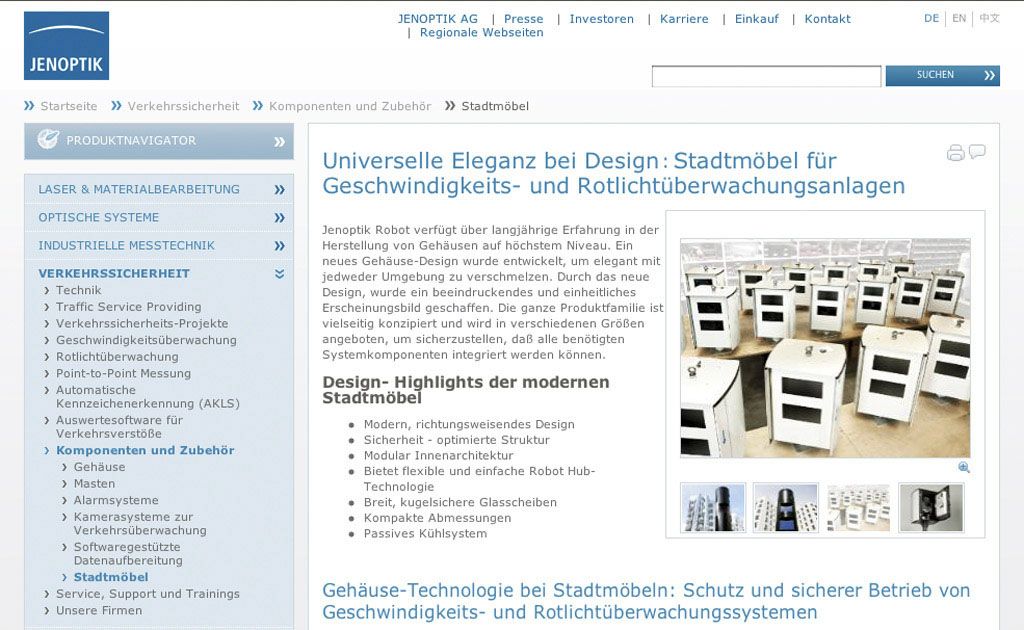Switch language to Chinese
Image resolution: width=1024 pixels, height=630 pixels.
tap(989, 18)
